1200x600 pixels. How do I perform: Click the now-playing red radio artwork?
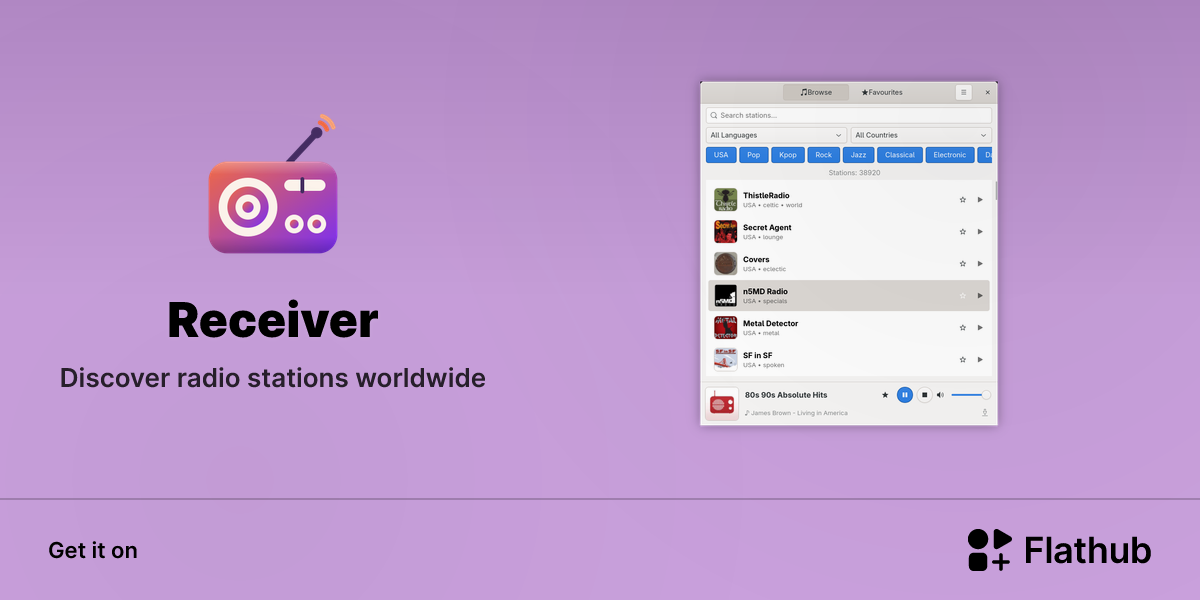point(722,404)
